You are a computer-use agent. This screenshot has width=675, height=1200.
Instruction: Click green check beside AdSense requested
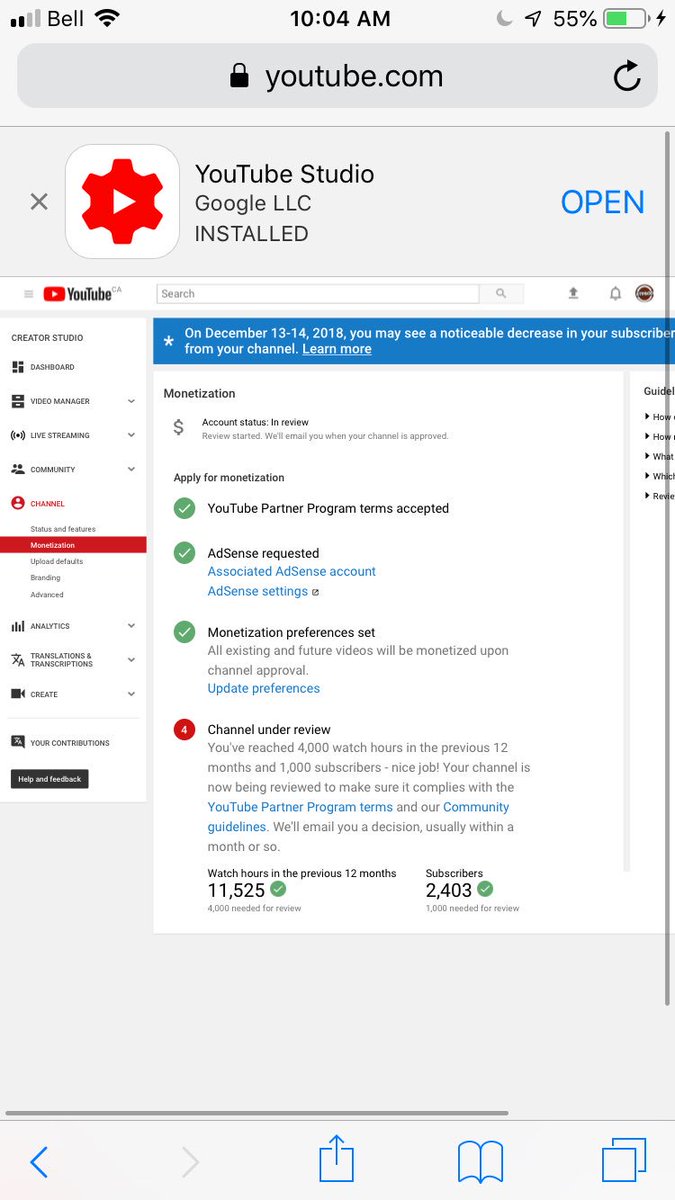pyautogui.click(x=184, y=553)
